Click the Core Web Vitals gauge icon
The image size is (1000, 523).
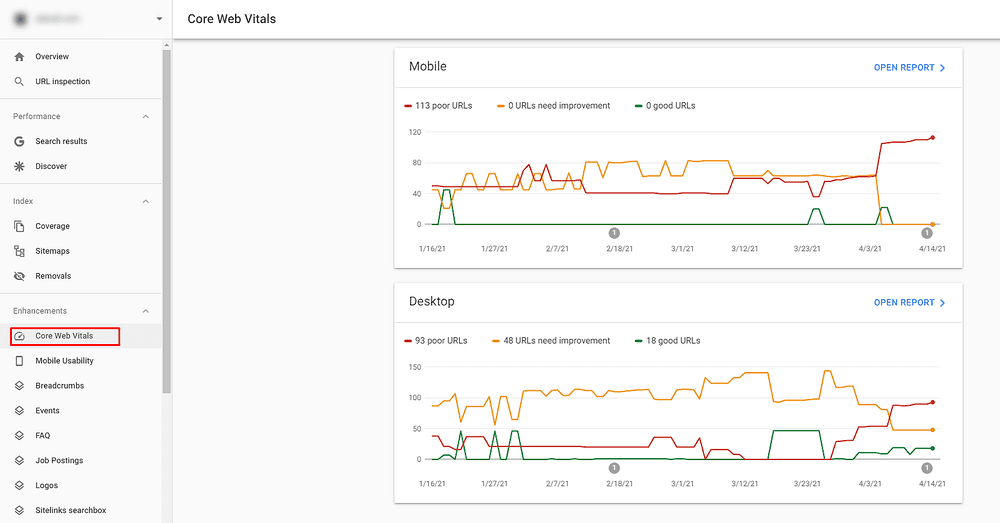(19, 336)
